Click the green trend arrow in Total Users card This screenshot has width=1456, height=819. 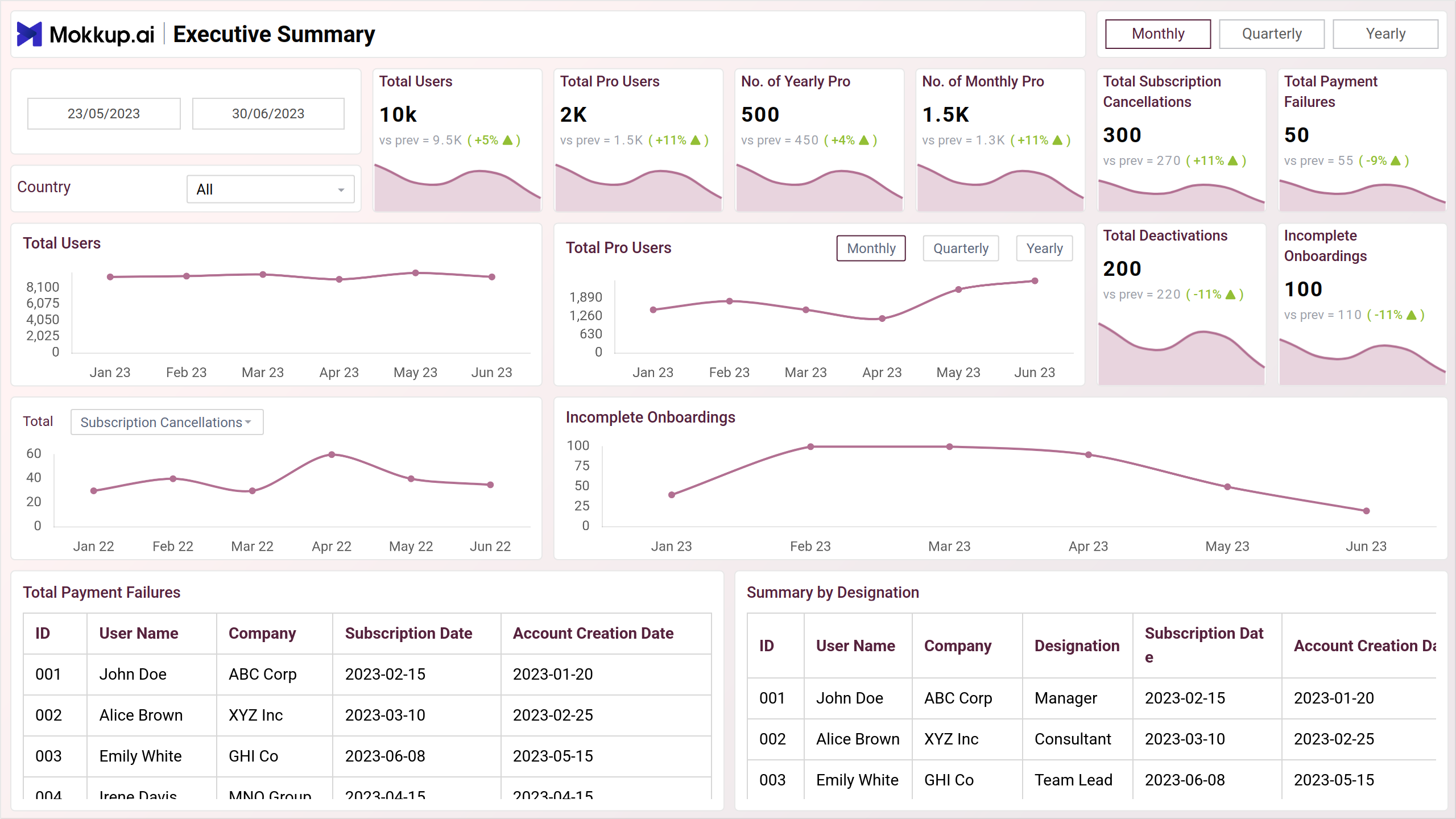point(508,140)
